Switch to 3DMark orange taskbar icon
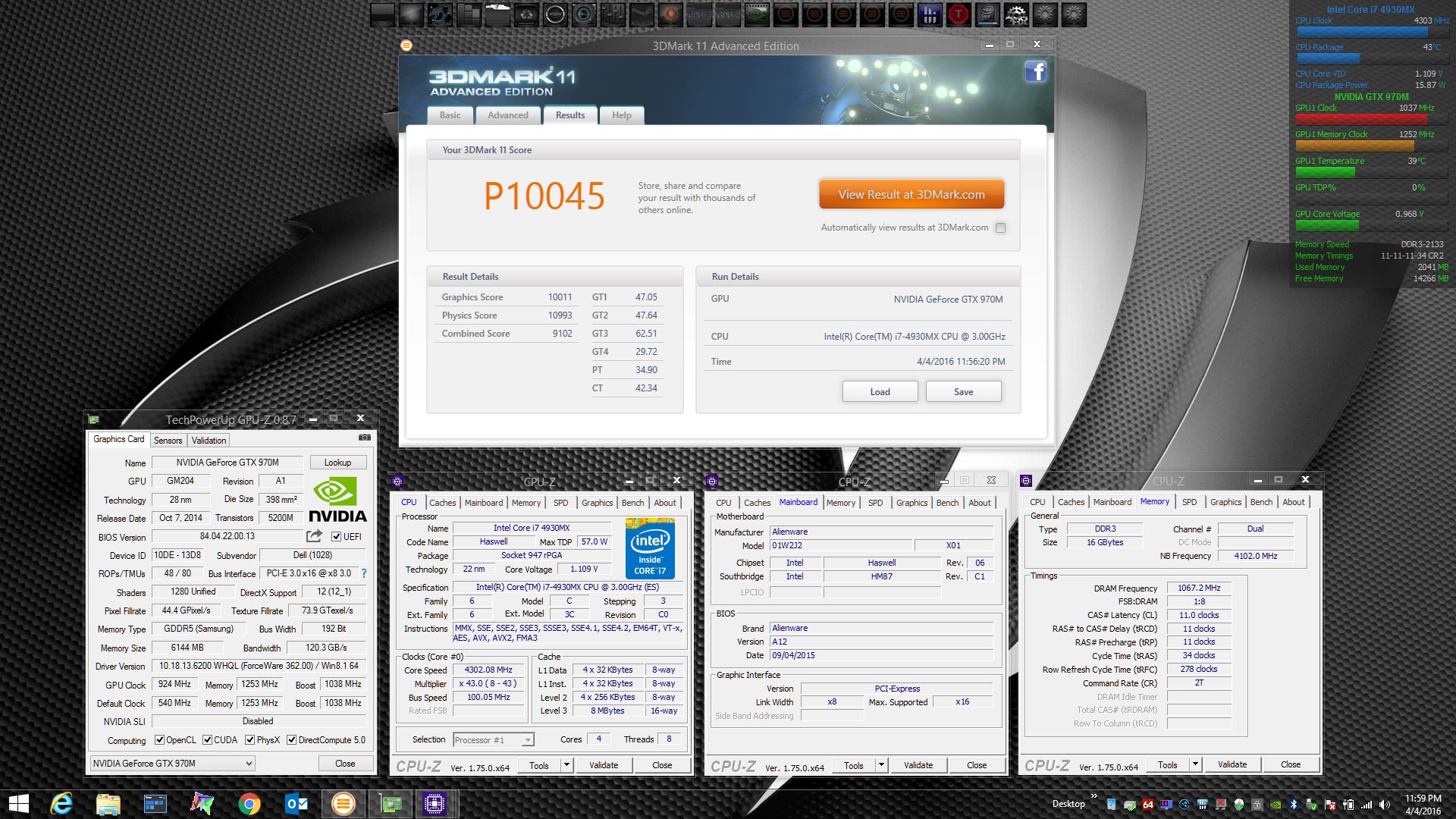 tap(343, 804)
